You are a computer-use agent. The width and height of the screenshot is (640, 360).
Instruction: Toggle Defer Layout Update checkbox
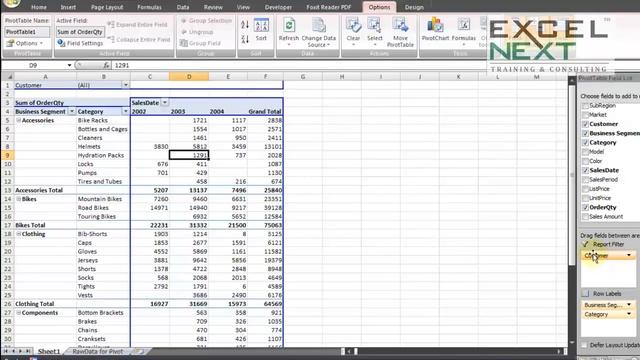pos(585,345)
